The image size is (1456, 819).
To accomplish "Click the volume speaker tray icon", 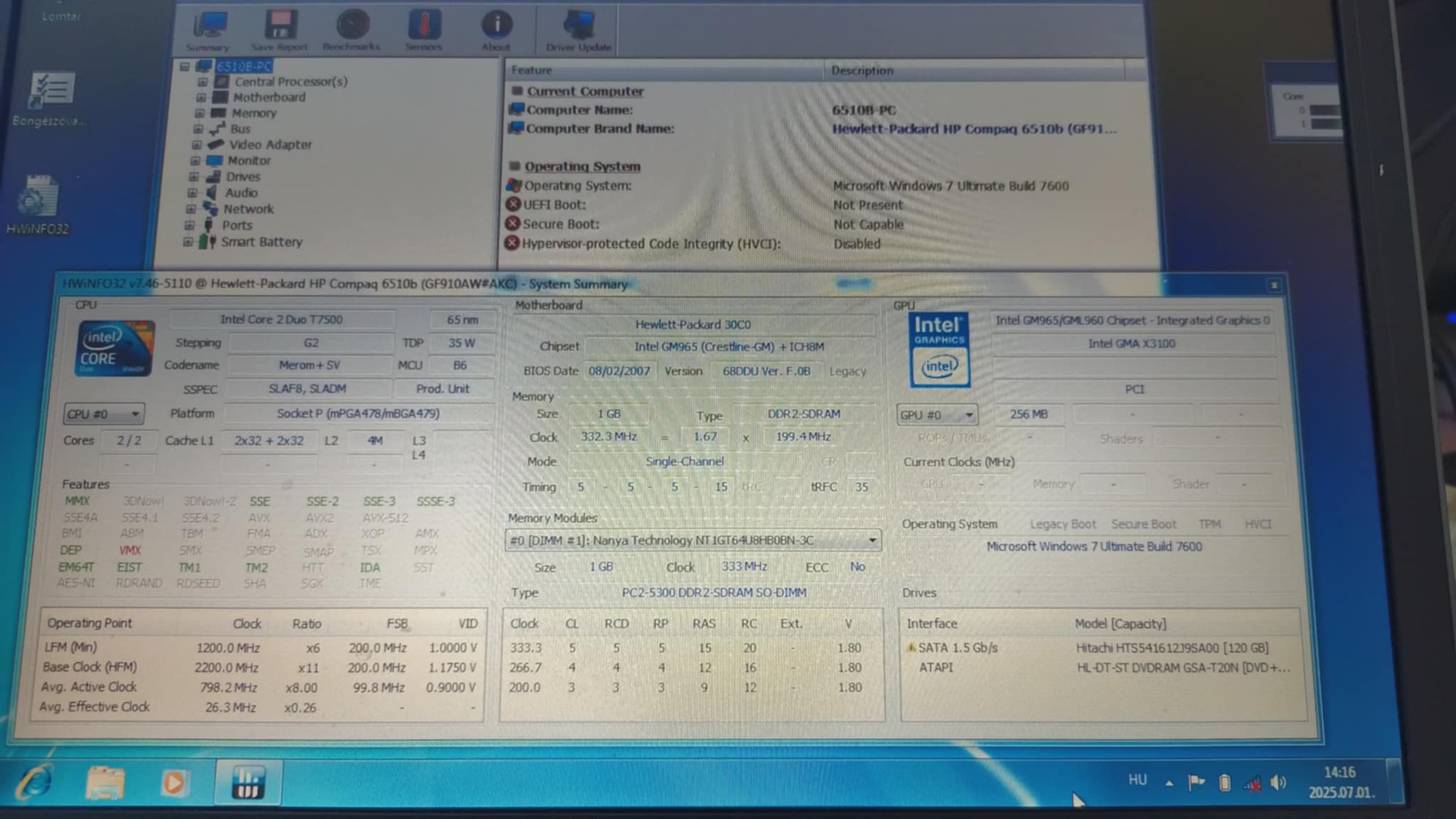I will 1278,783.
